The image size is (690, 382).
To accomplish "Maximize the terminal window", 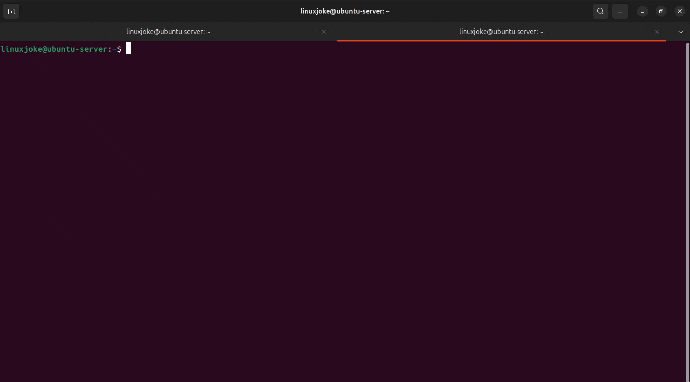I will pyautogui.click(x=661, y=11).
